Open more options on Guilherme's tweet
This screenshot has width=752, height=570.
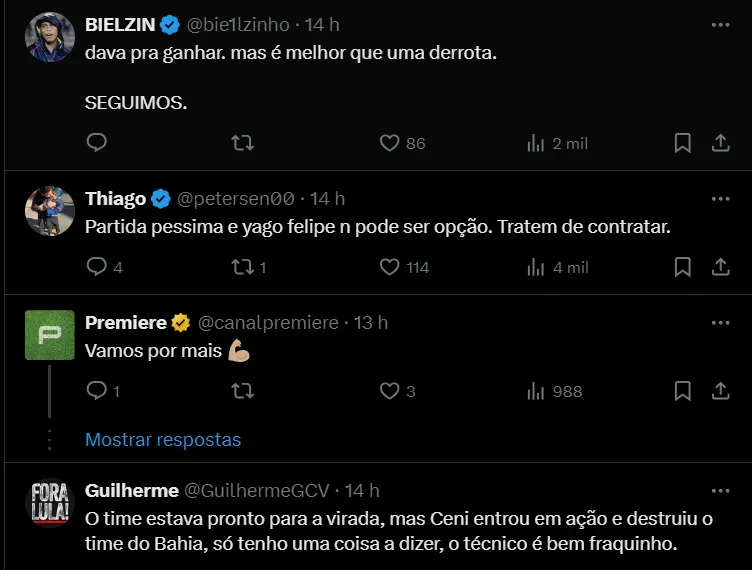[x=720, y=490]
